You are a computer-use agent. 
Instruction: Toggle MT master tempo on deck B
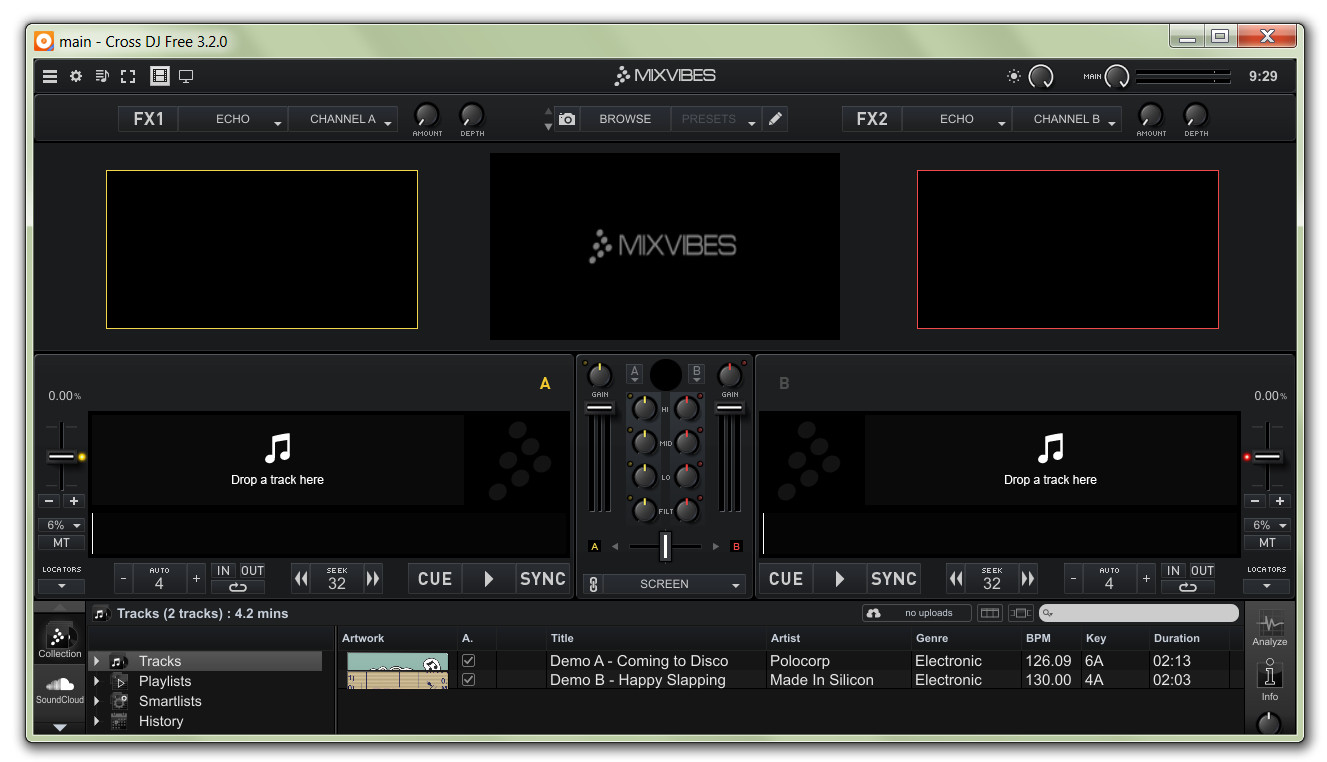pos(1267,543)
